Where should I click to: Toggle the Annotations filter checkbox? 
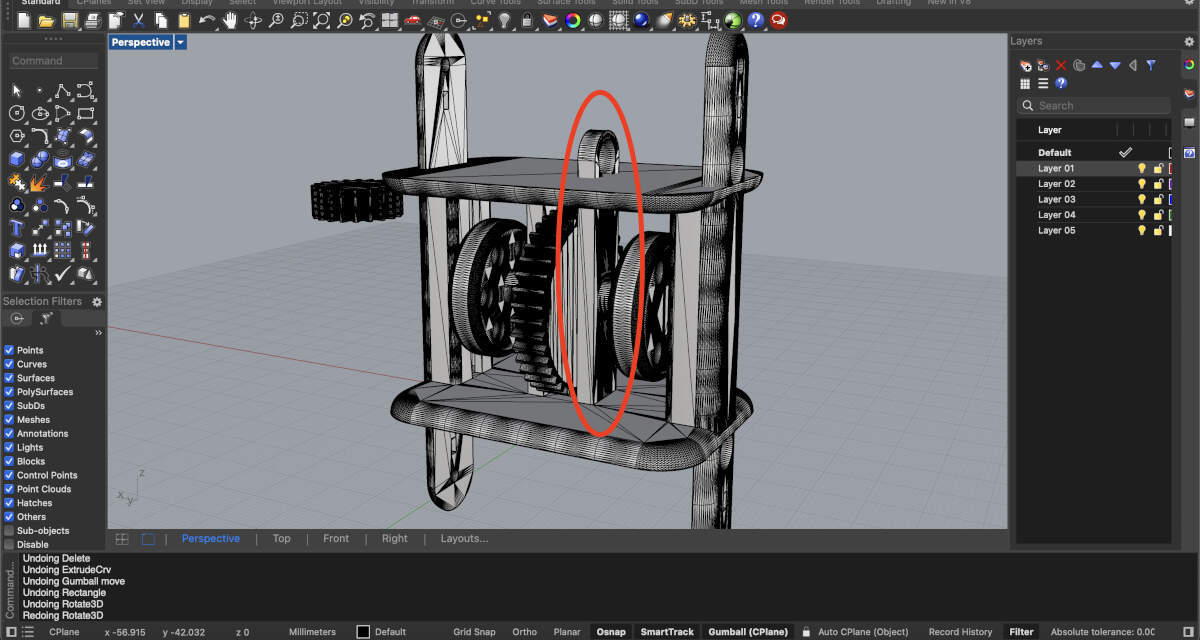coord(9,433)
